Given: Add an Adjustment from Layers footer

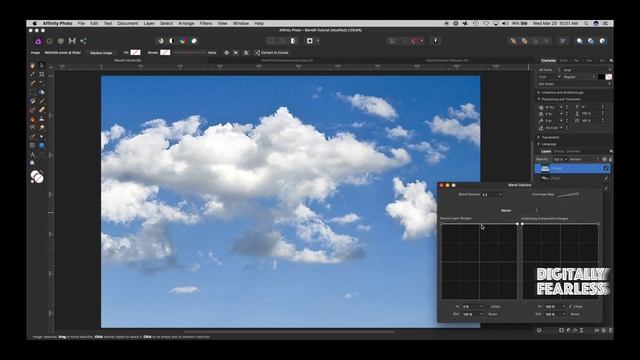Looking at the screenshot, I should point(569,330).
